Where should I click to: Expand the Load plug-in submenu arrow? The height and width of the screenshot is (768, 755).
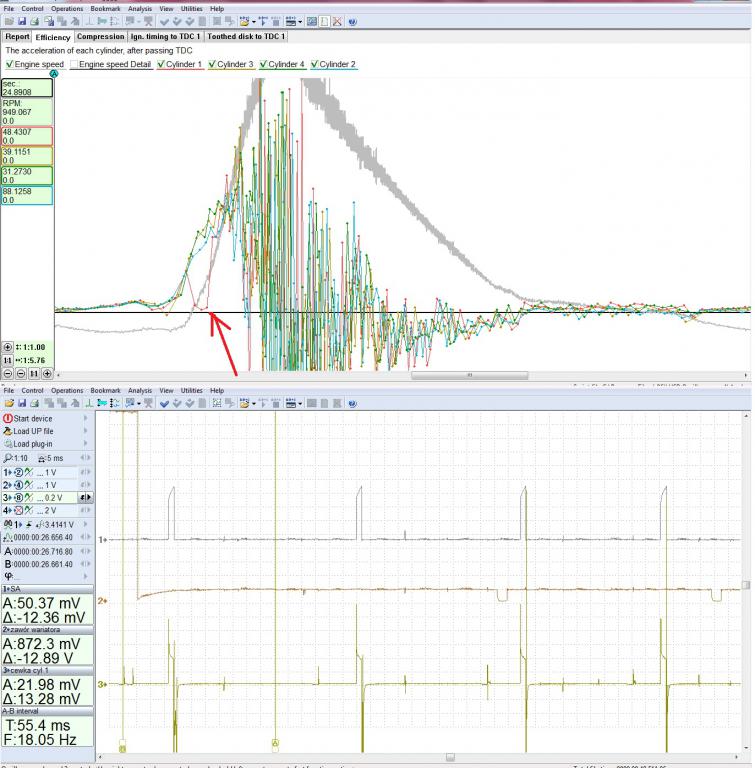(87, 444)
